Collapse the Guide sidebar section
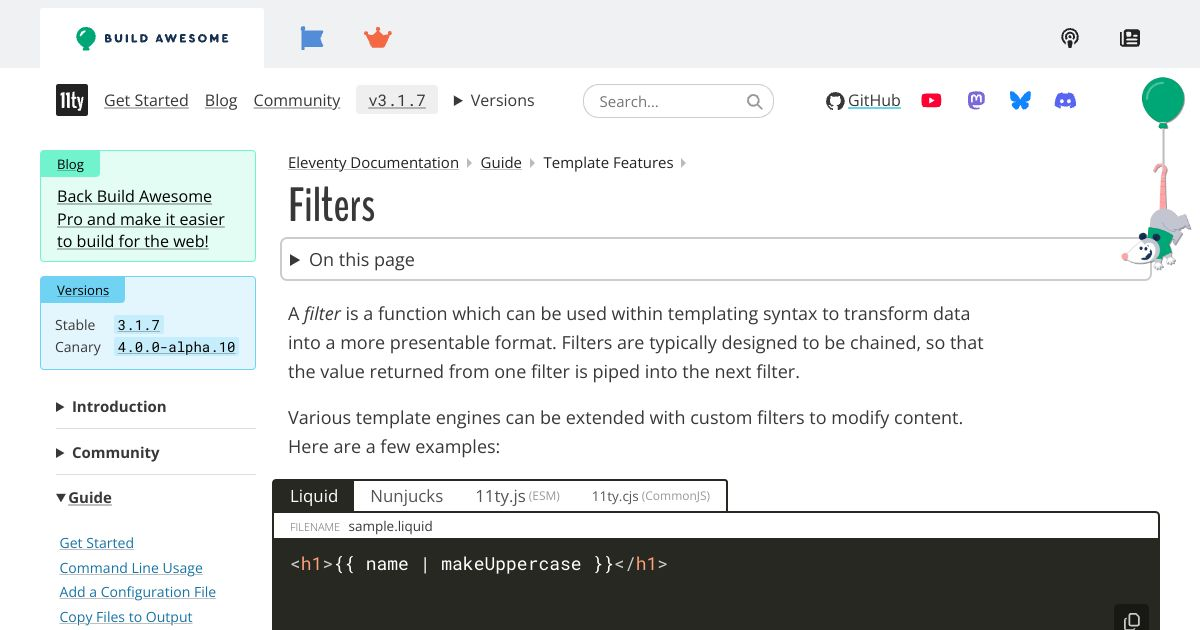The width and height of the screenshot is (1200, 630). click(x=84, y=497)
